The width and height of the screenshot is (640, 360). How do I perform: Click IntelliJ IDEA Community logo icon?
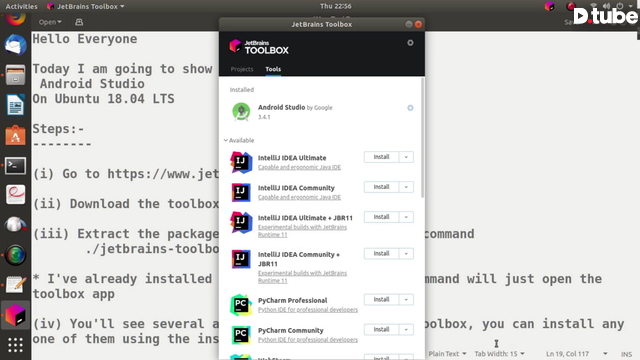click(241, 192)
